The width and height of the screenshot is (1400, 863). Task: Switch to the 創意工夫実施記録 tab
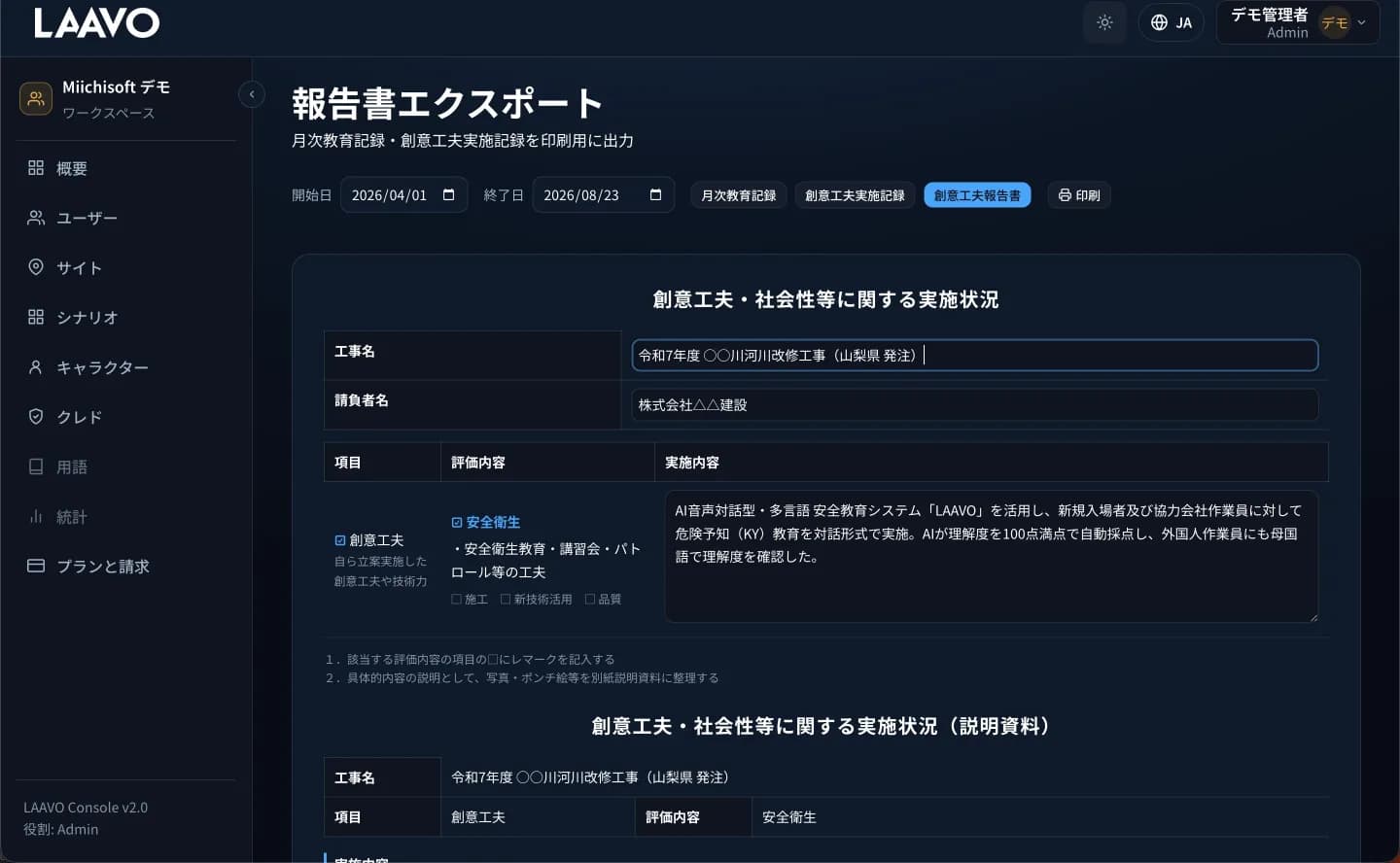855,195
